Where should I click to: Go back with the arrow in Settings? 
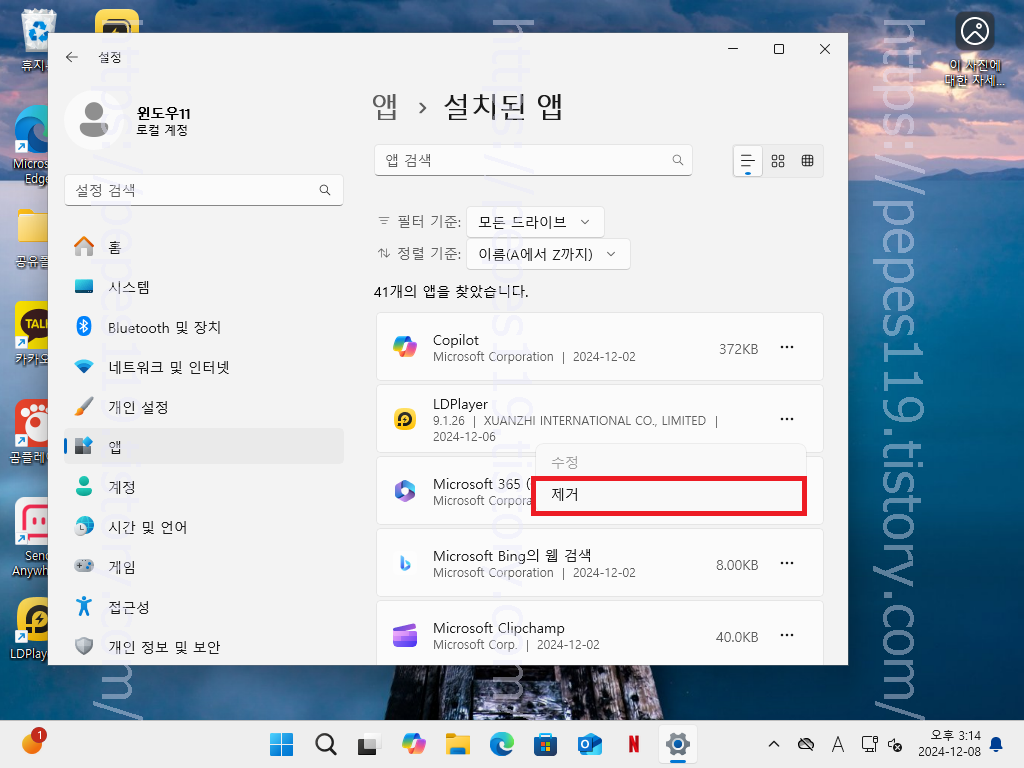click(72, 57)
